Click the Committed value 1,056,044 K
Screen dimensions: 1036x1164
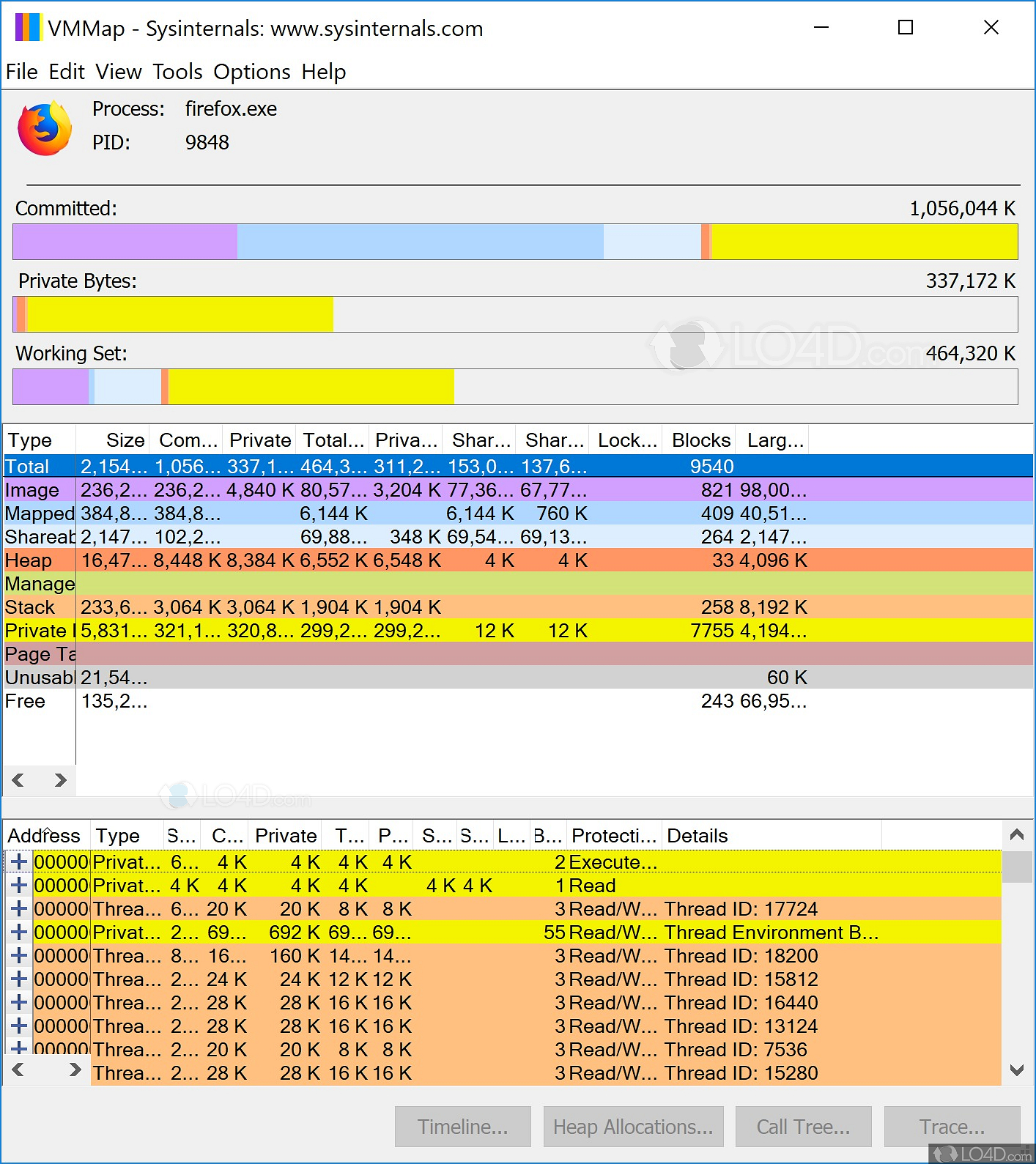coord(962,209)
